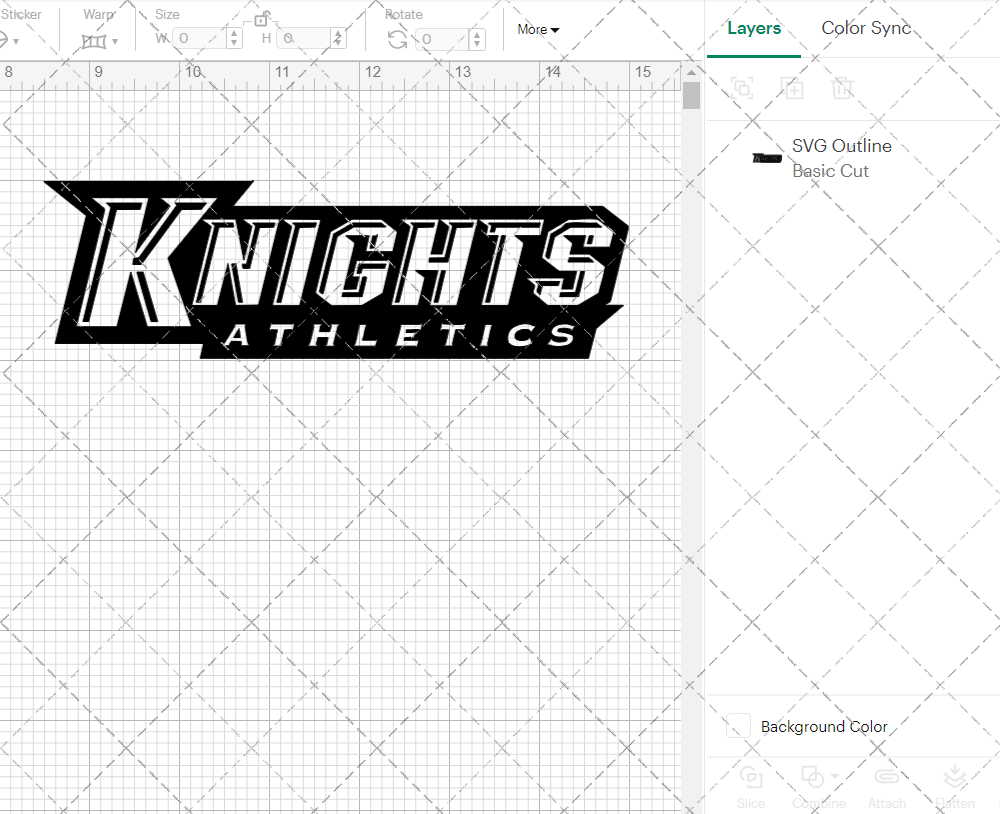Screen dimensions: 1000x814
Task: Unlock the size aspect ratio lock
Action: [262, 18]
